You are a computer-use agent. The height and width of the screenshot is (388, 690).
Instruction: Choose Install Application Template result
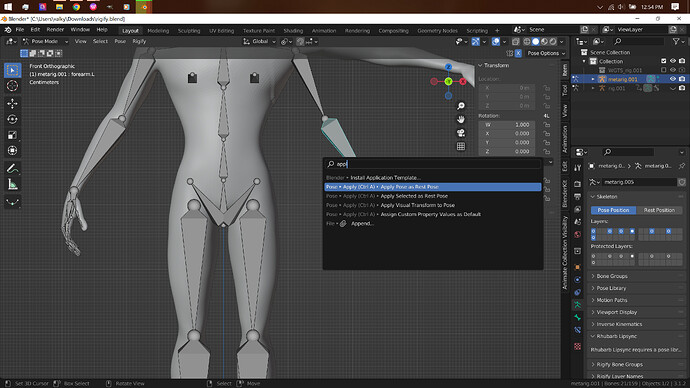tap(433, 178)
